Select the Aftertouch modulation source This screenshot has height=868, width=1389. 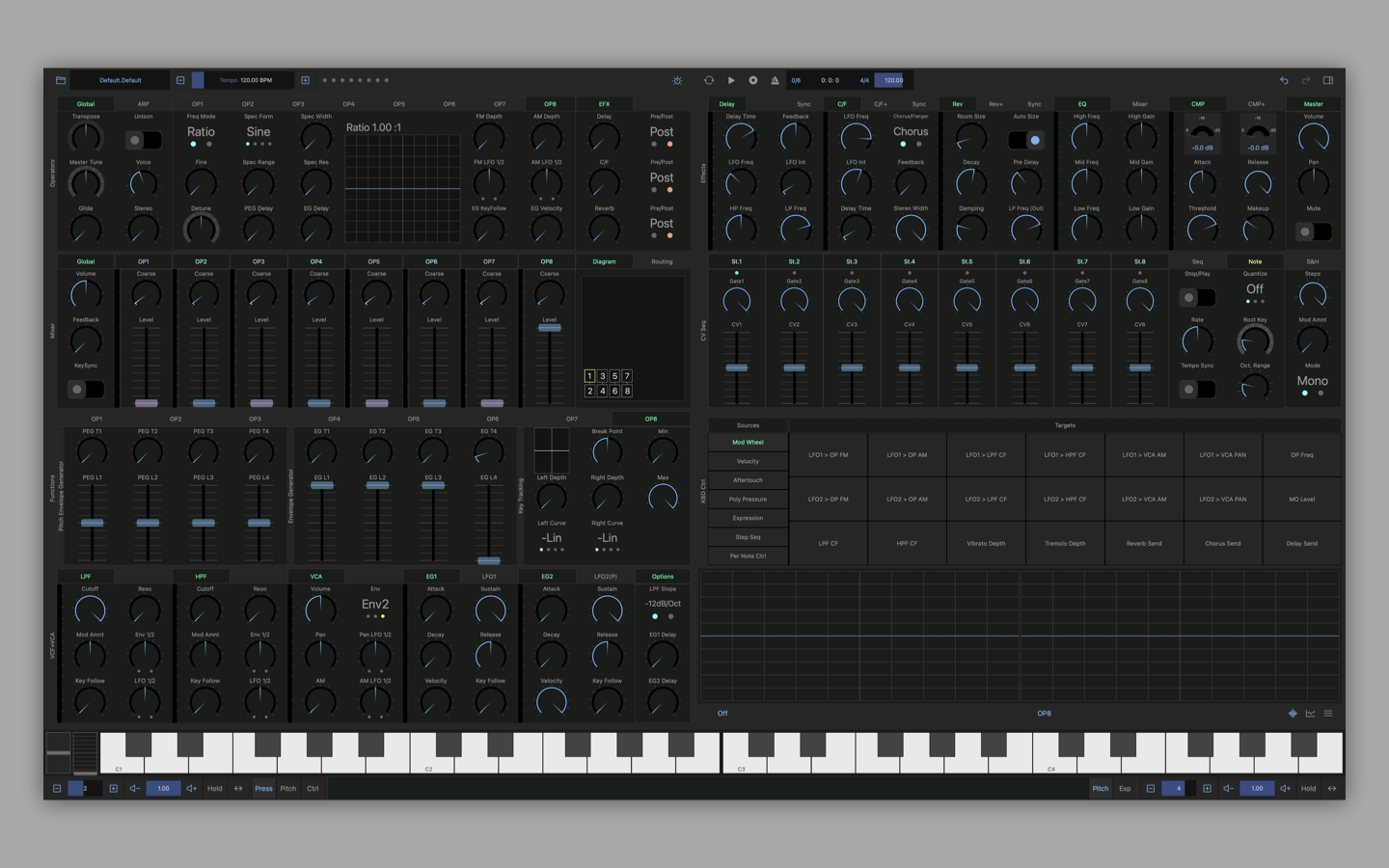[x=748, y=480]
